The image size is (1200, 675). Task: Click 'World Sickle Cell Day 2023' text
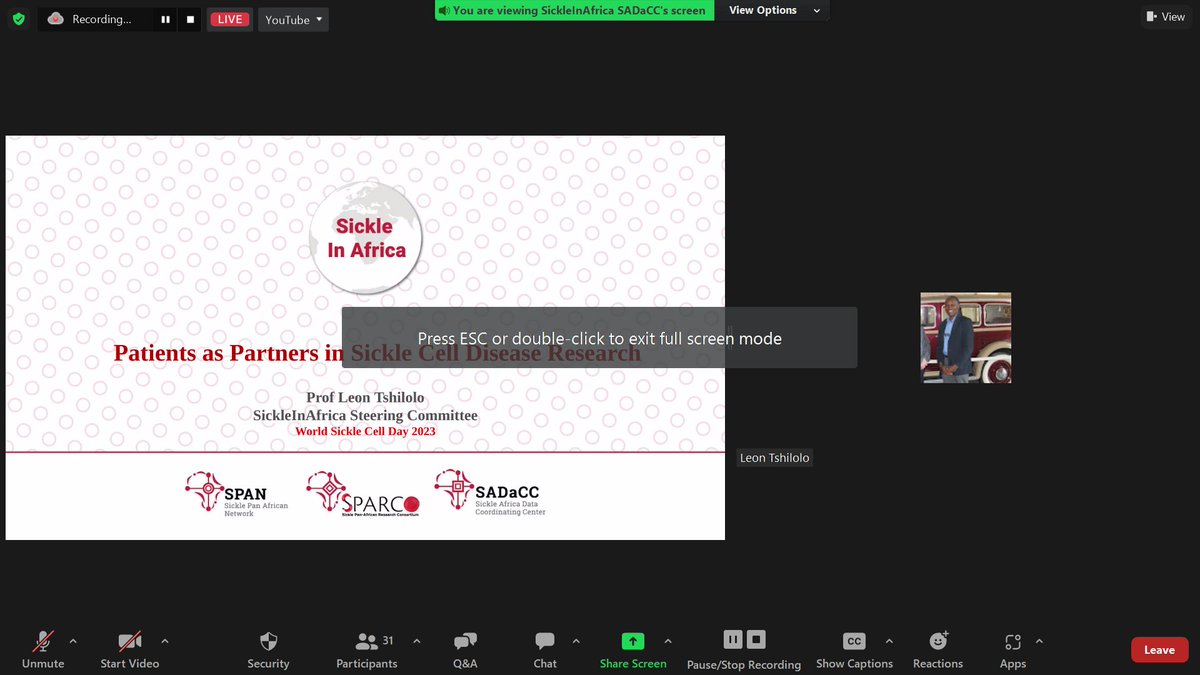coord(365,432)
